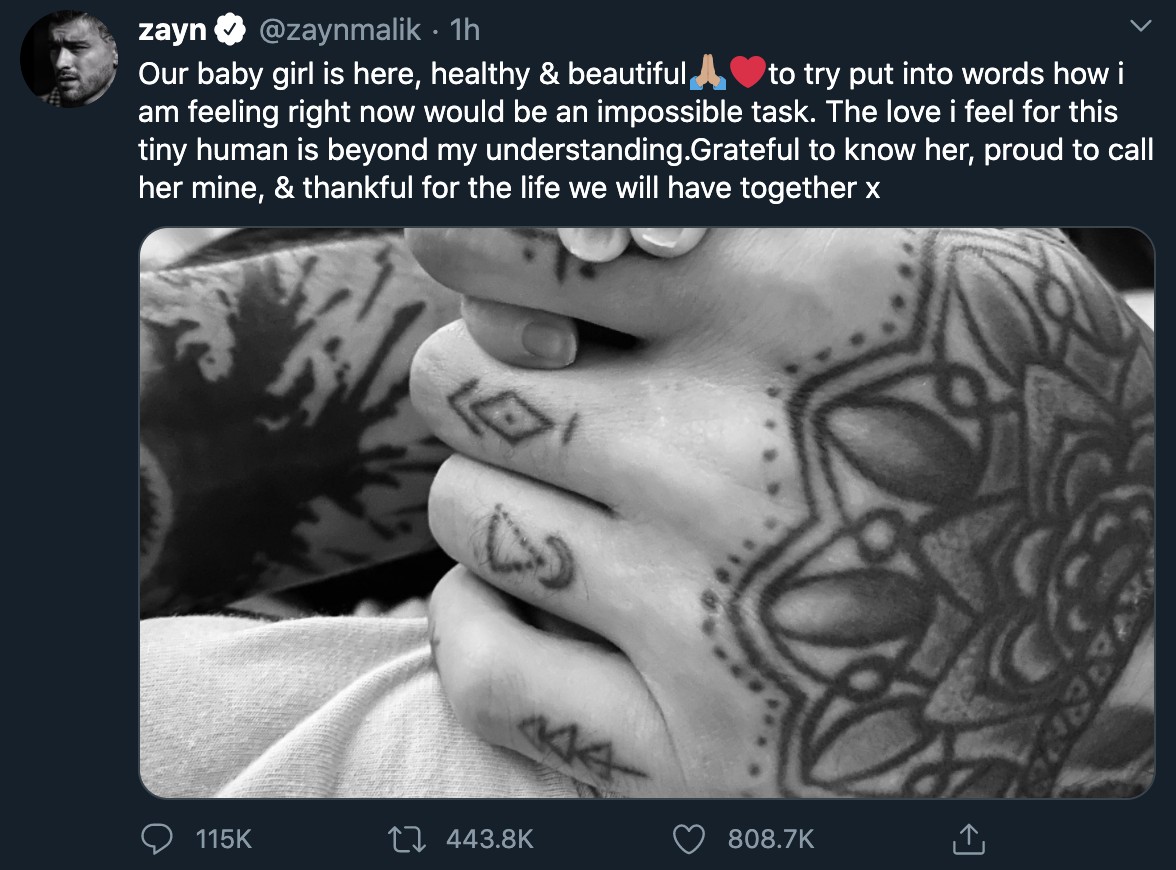Open the zayn display name link
This screenshot has height=870, width=1176.
coord(172,30)
